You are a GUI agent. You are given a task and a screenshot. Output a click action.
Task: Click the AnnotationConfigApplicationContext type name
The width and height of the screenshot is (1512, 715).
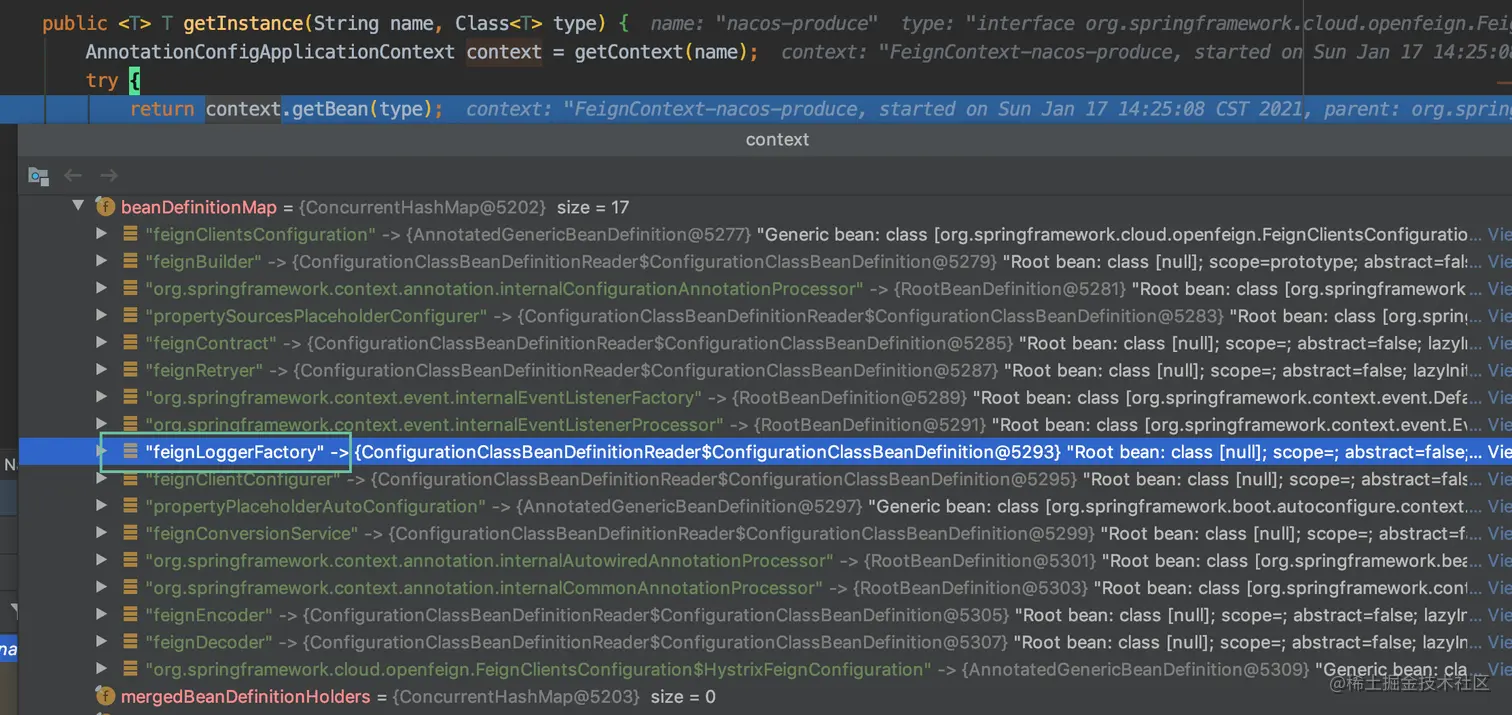point(270,52)
